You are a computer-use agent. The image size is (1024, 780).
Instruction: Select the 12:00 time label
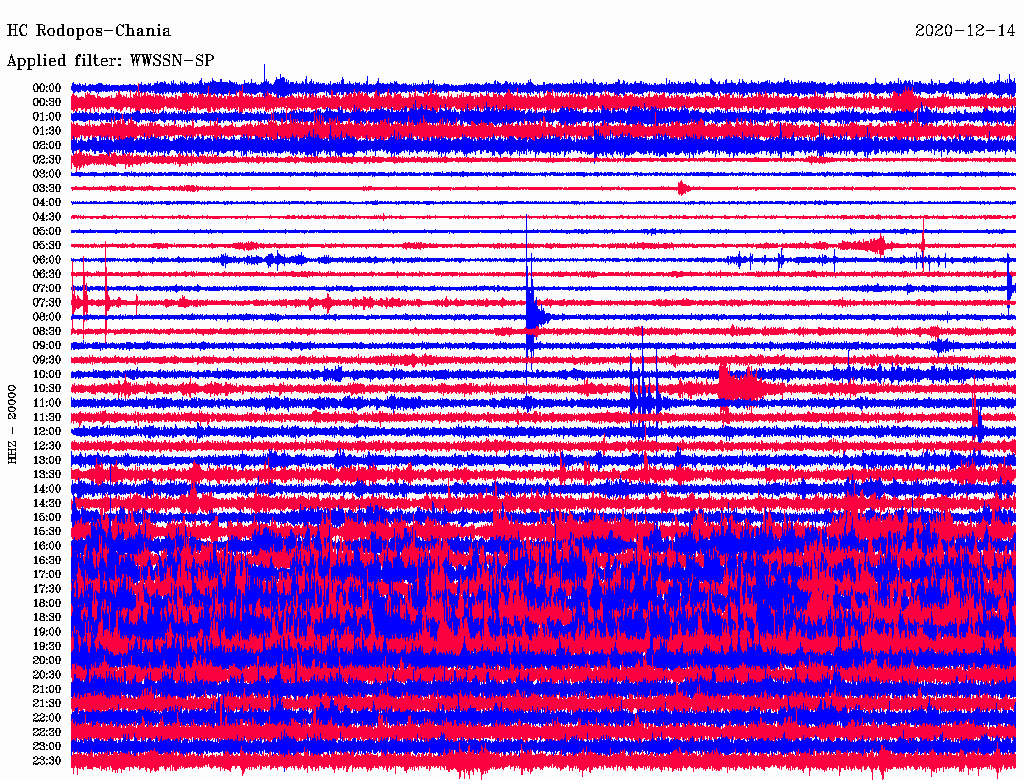(x=47, y=431)
